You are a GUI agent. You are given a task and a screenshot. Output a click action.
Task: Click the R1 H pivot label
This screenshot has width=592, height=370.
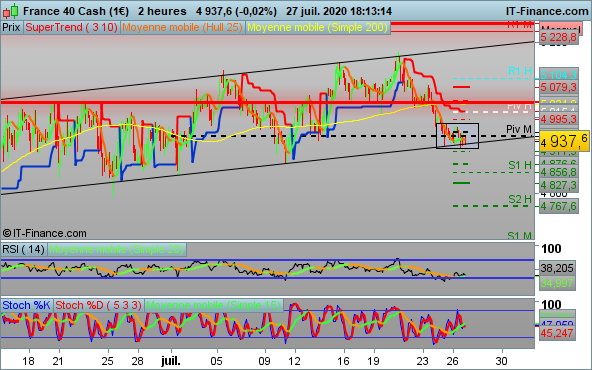coord(520,71)
